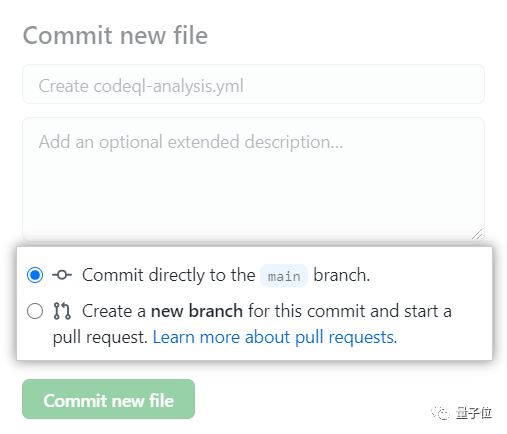This screenshot has width=507, height=434.
Task: Click the pull request branch icon
Action: pos(62,311)
